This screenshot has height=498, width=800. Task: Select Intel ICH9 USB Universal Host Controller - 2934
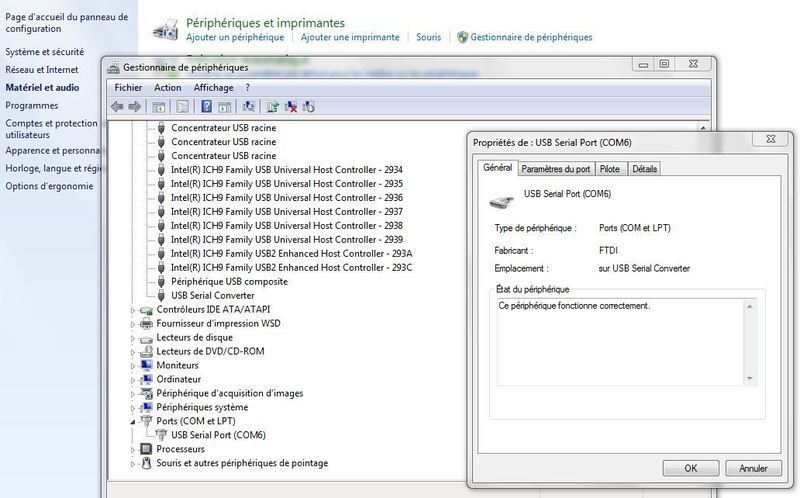coord(287,170)
